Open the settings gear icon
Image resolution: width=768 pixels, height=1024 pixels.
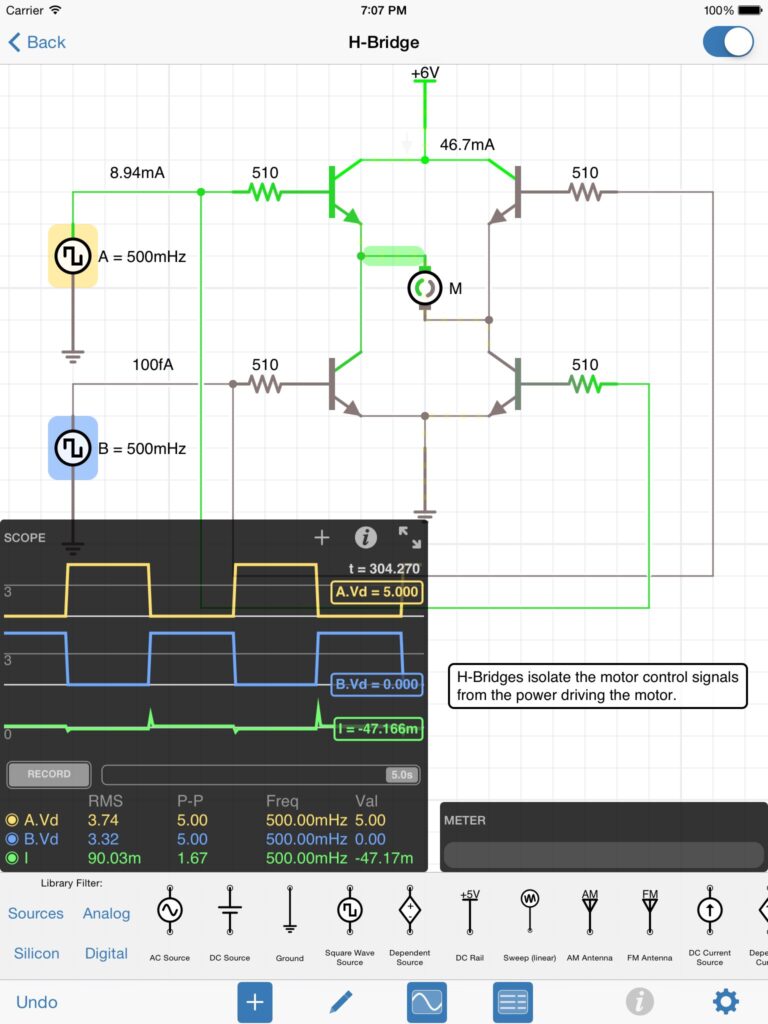tap(725, 1001)
